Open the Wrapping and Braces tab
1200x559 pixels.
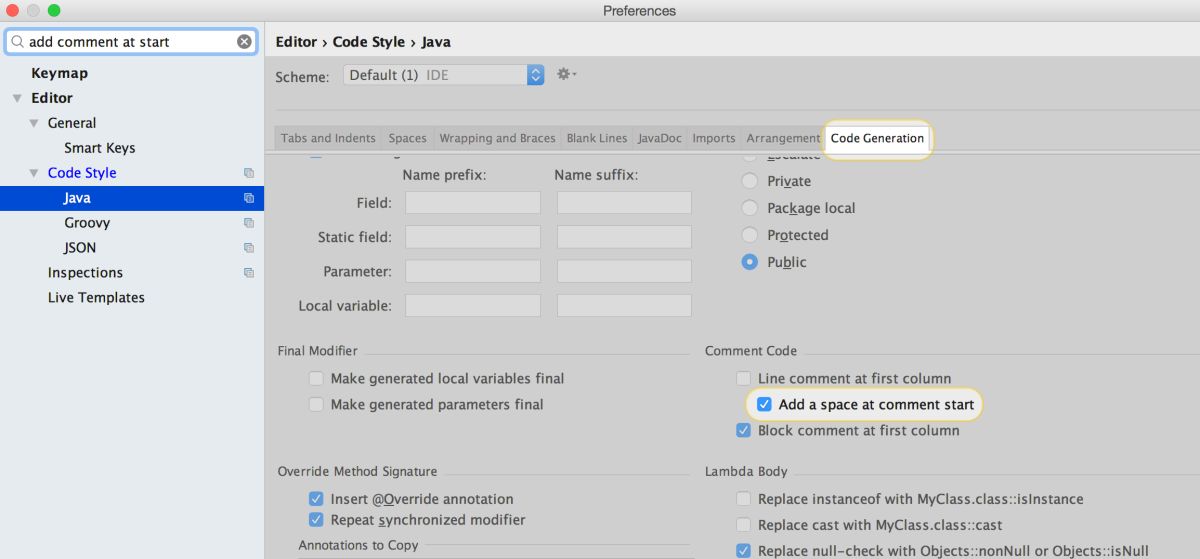click(x=497, y=138)
